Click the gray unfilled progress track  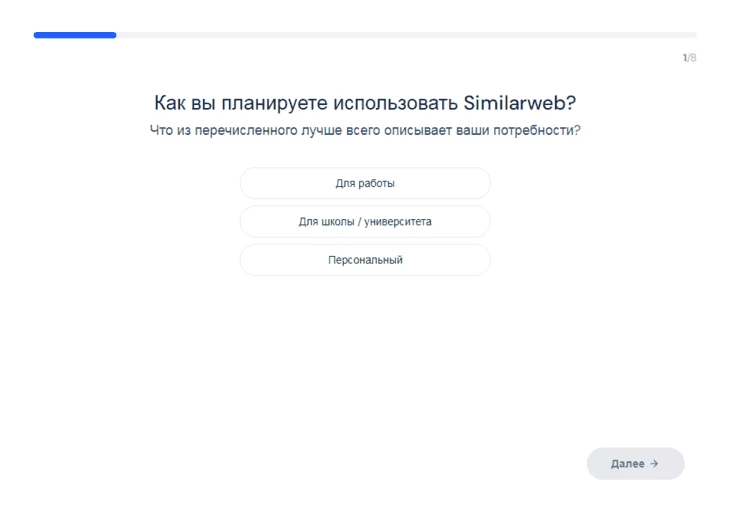[x=406, y=35]
